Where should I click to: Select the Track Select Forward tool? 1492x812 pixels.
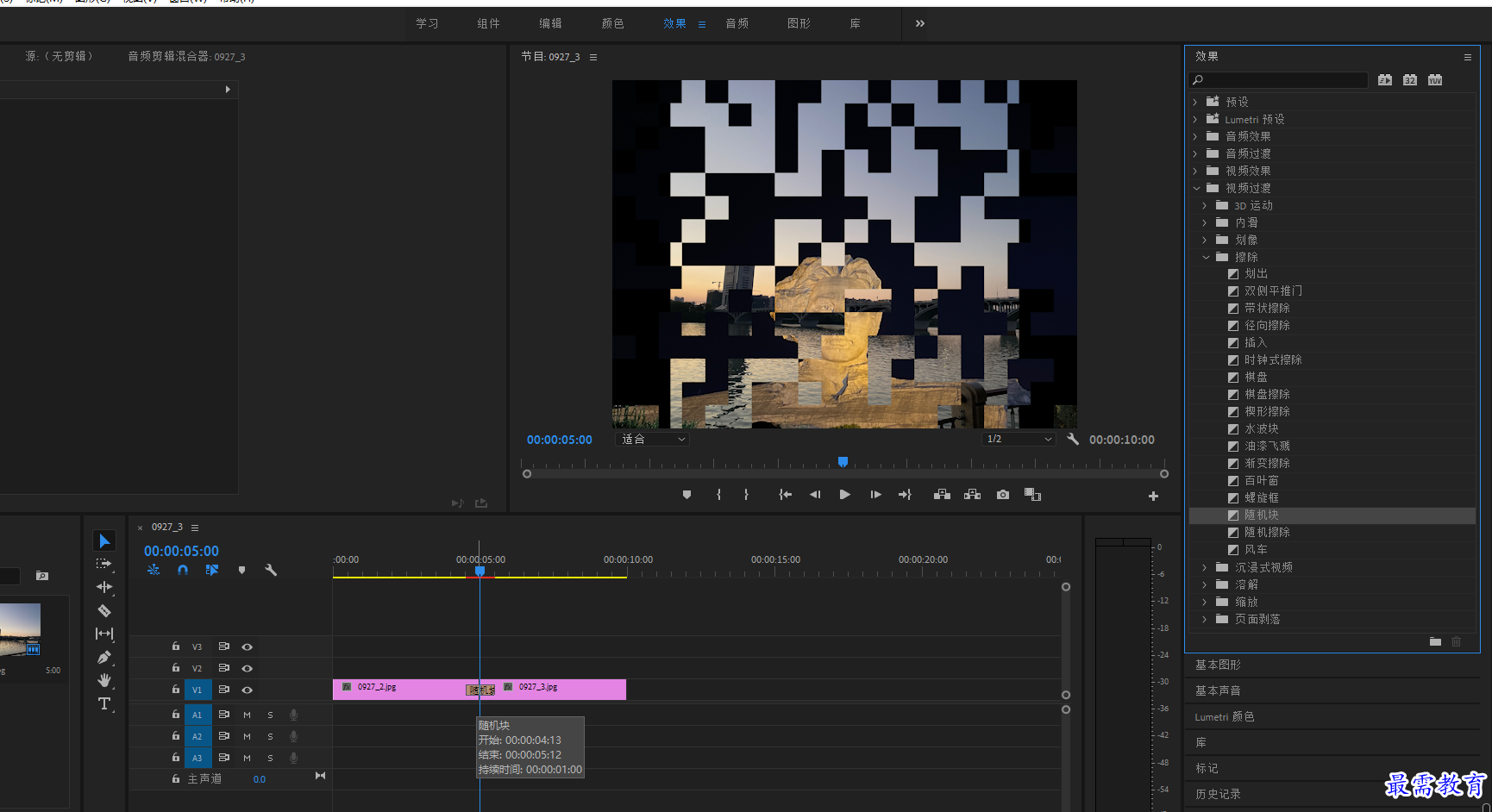click(104, 564)
